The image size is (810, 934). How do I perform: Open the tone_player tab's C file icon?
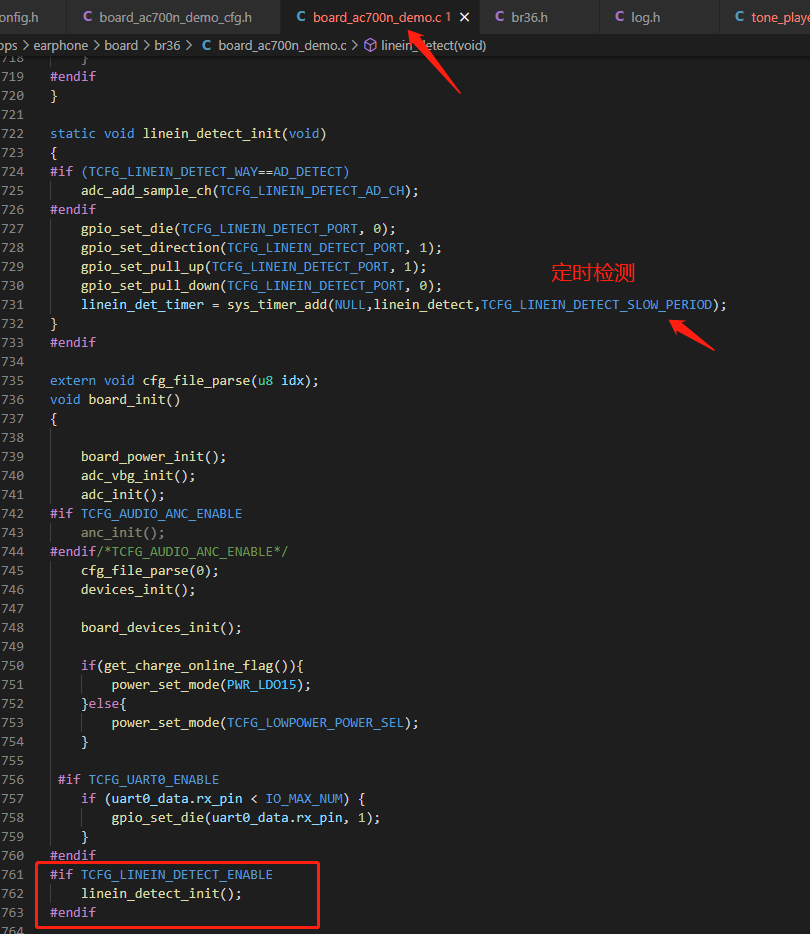[x=739, y=17]
